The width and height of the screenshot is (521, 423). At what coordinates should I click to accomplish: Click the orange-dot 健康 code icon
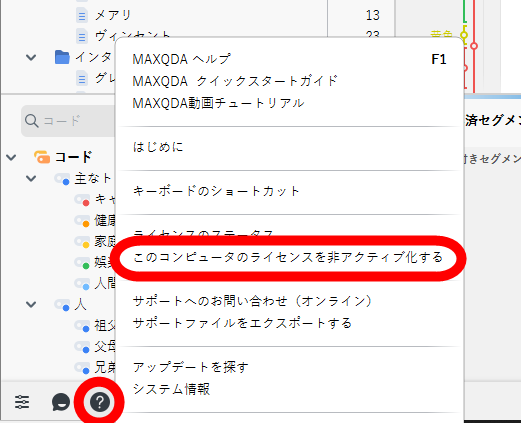82,221
